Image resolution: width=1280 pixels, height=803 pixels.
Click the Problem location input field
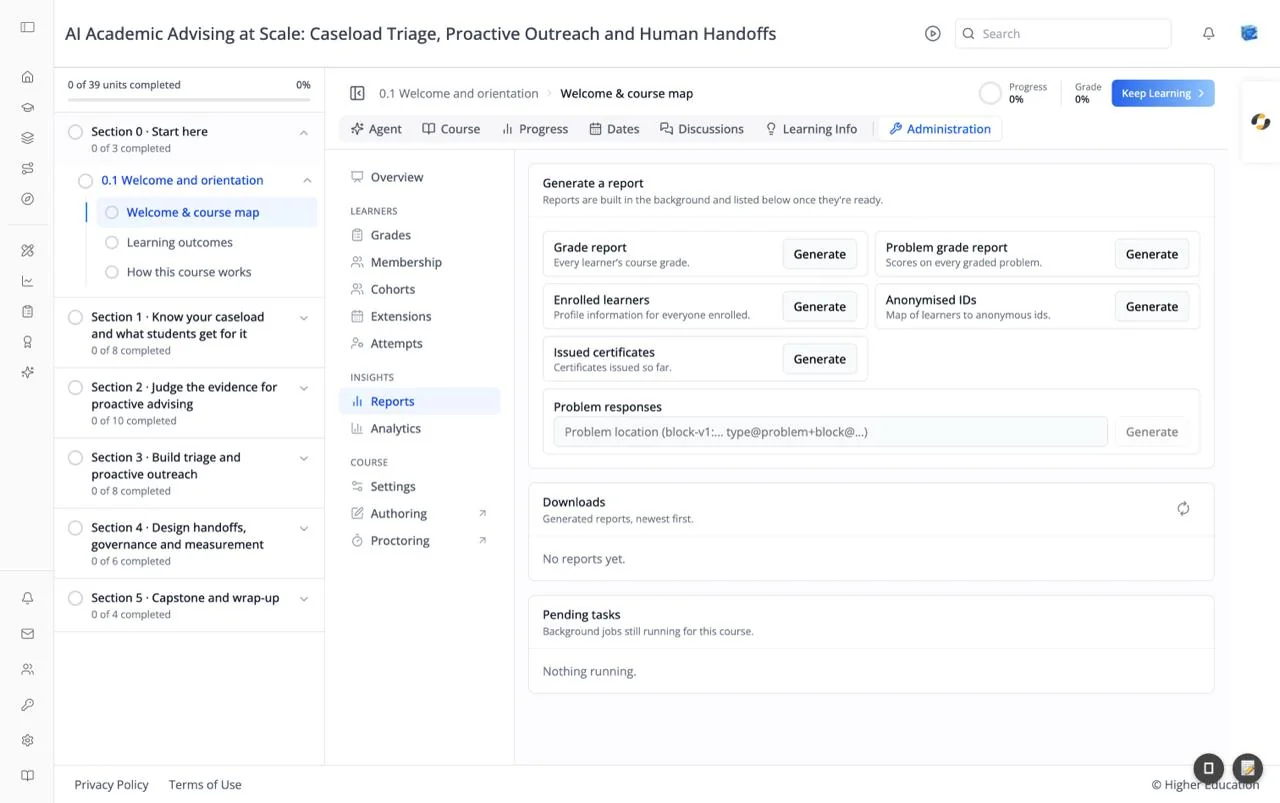coord(830,432)
